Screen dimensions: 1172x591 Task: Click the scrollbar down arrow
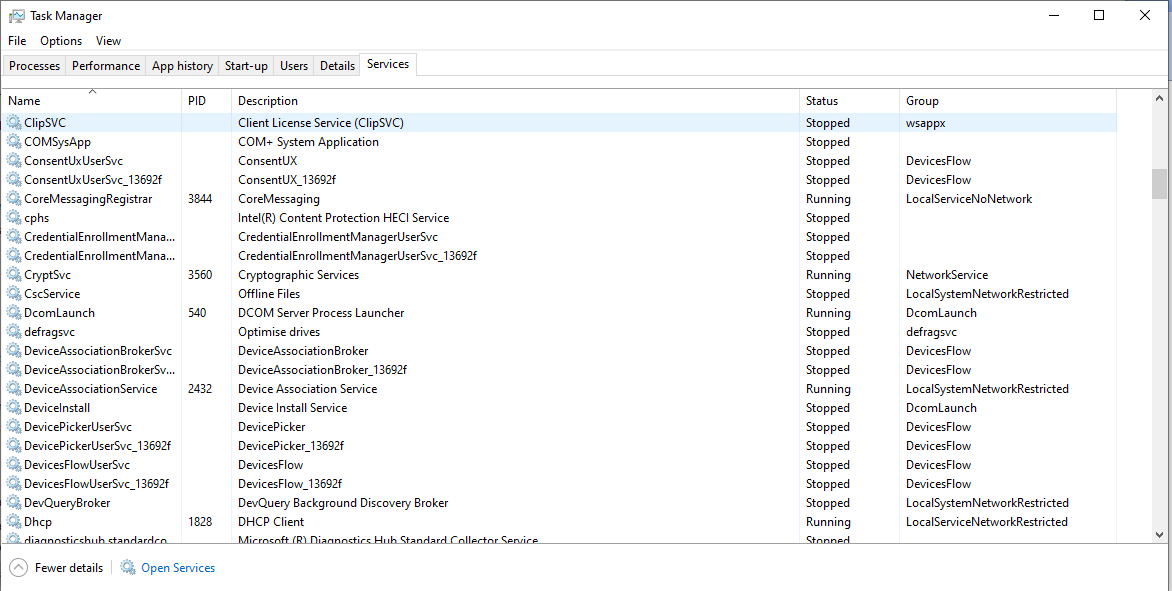point(1159,534)
